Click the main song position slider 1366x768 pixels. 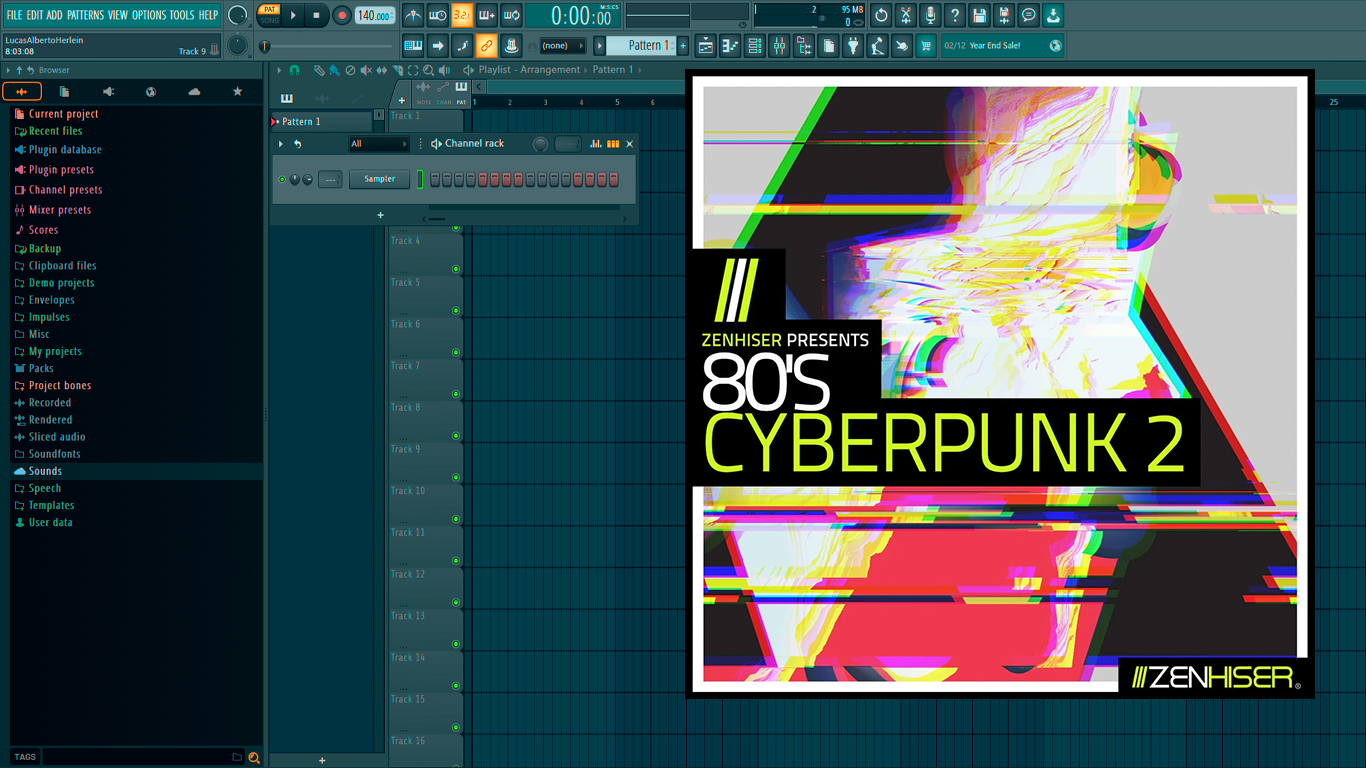(327, 46)
